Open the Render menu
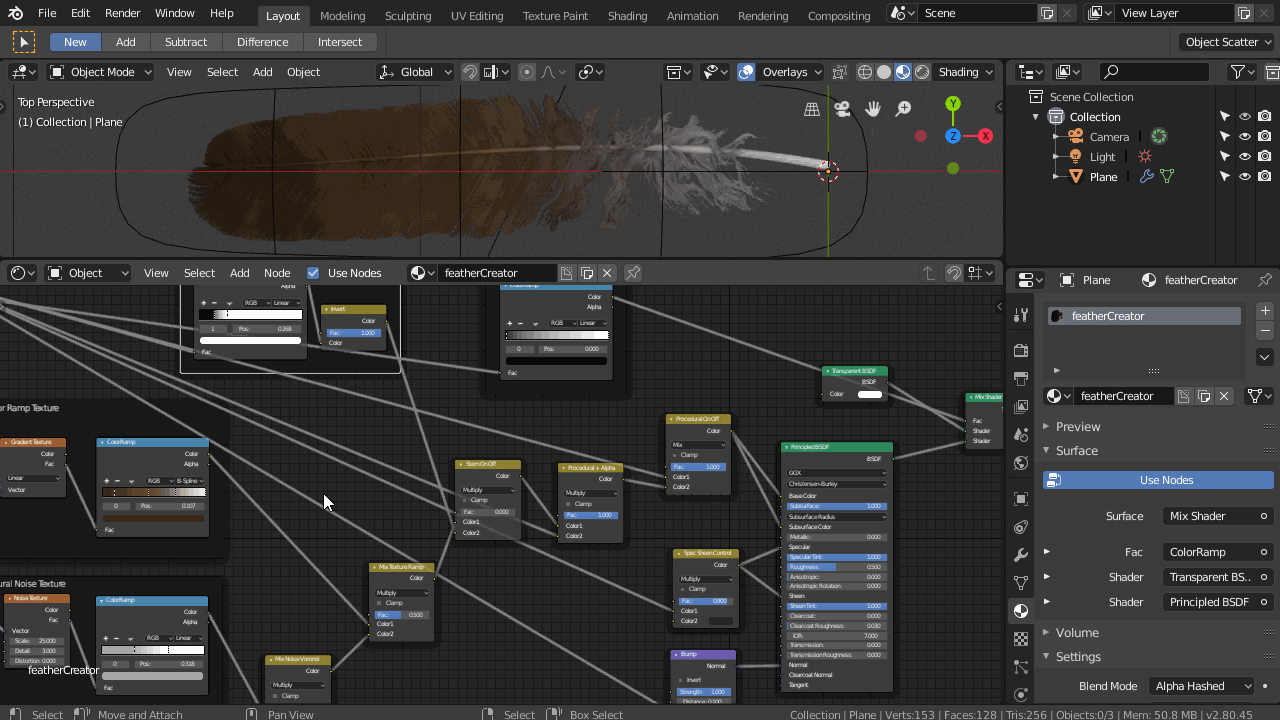 (x=123, y=13)
